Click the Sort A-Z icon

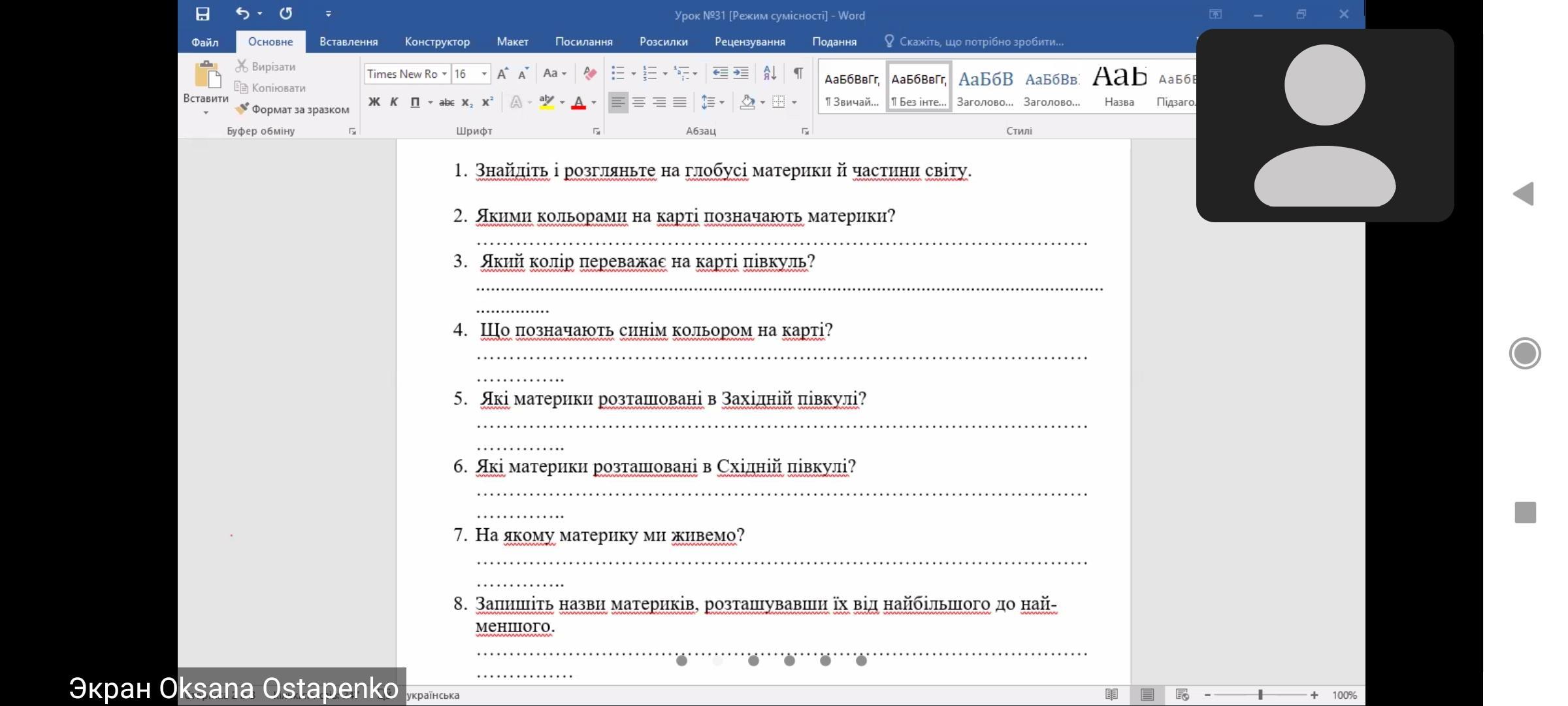coord(770,73)
